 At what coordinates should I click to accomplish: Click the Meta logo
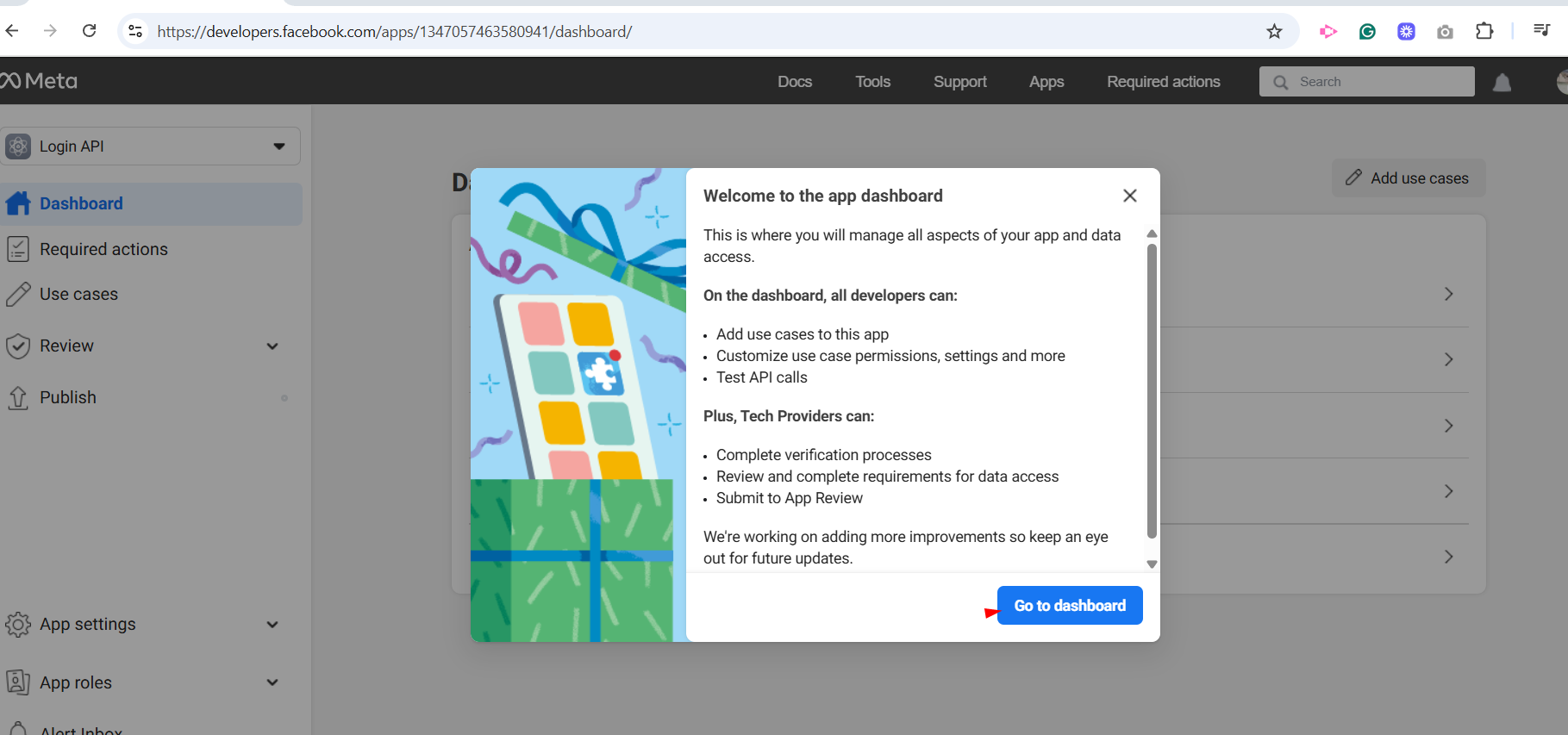point(40,81)
